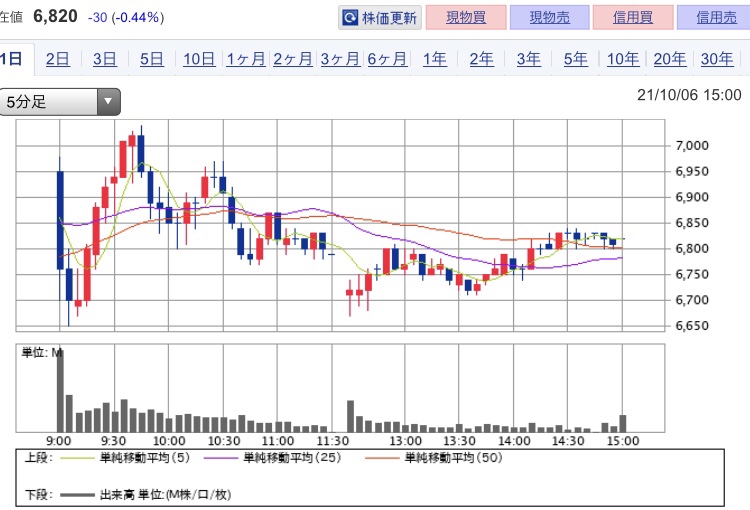
Task: Click the 単位: M volume unit label
Action: 42,353
